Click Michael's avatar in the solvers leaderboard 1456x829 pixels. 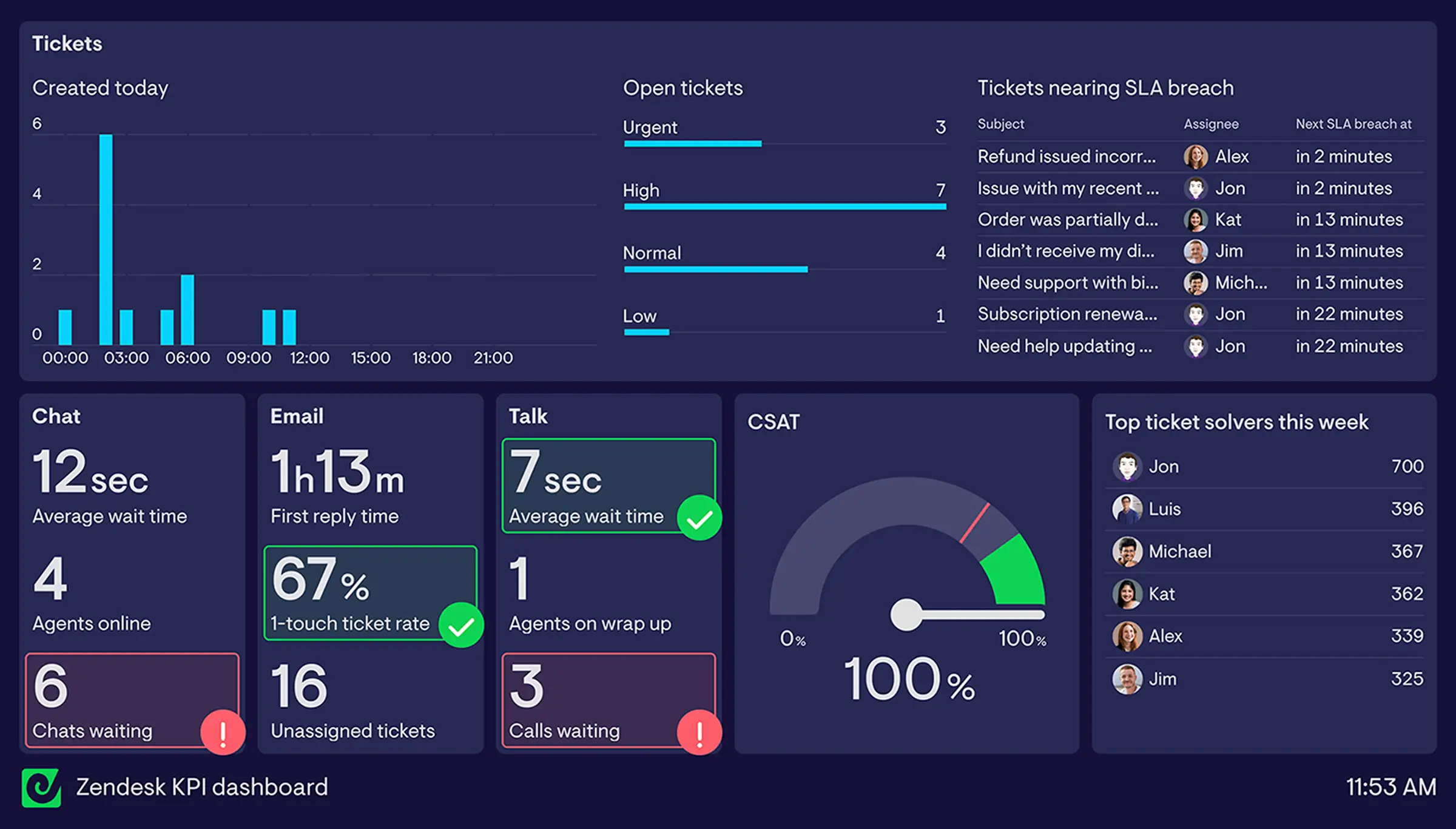click(1128, 551)
